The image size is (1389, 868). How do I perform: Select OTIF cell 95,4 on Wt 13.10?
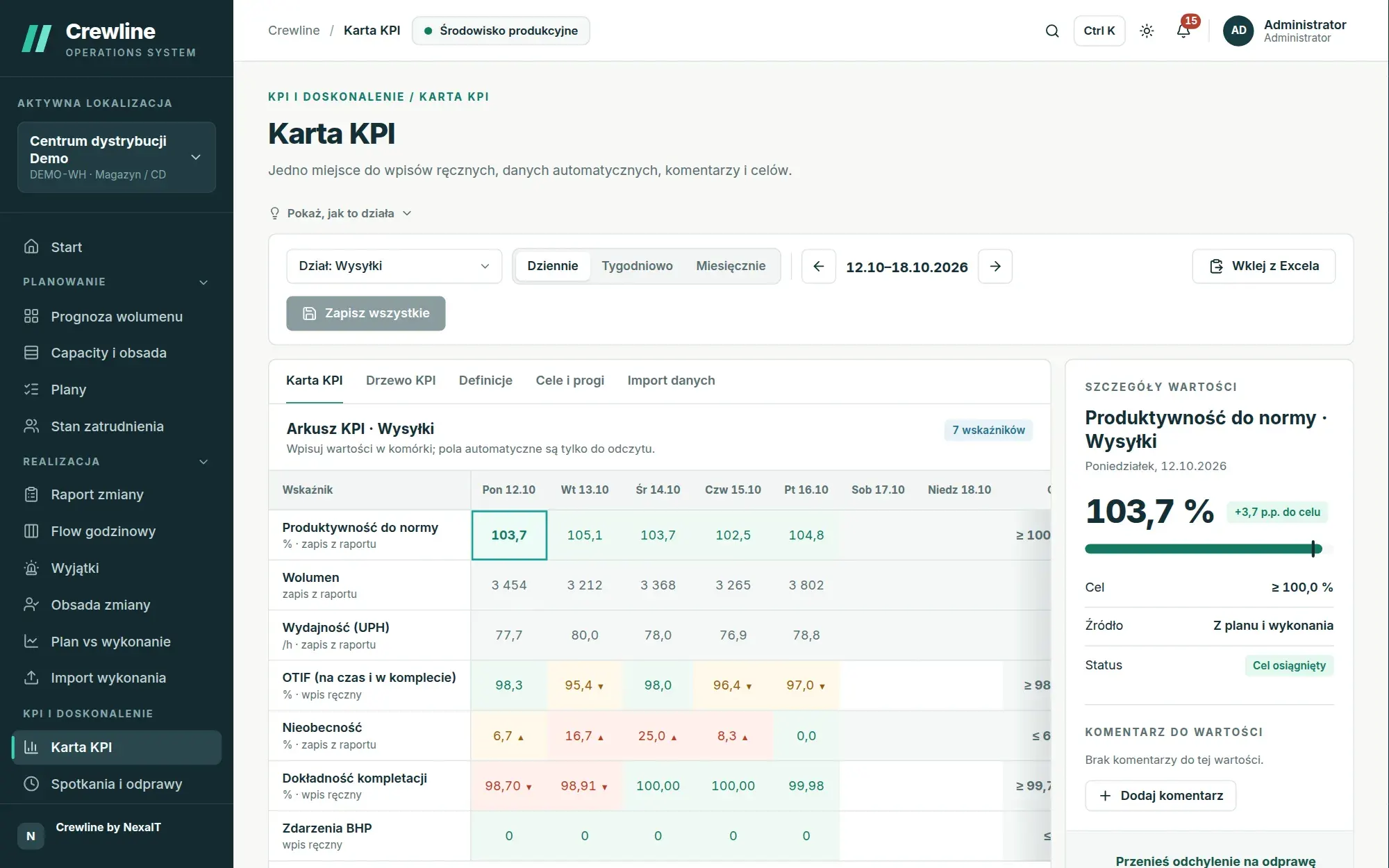(584, 685)
